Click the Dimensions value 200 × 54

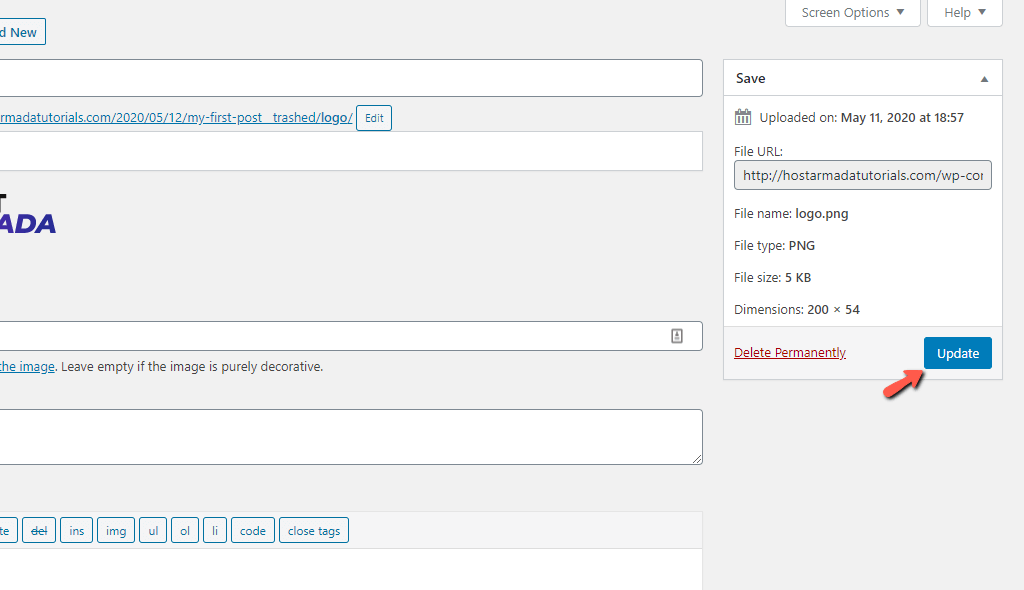833,310
